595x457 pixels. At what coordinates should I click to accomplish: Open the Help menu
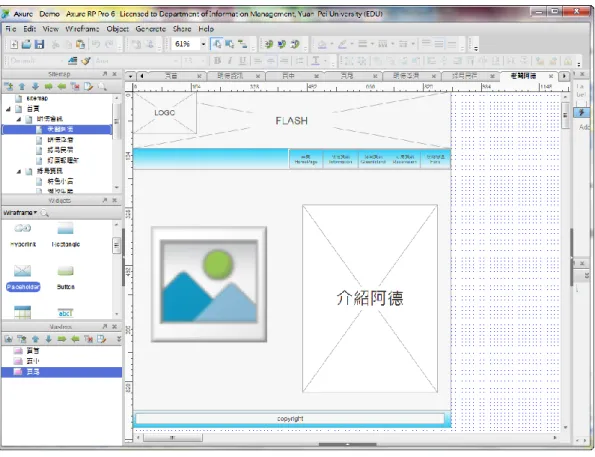coord(206,29)
